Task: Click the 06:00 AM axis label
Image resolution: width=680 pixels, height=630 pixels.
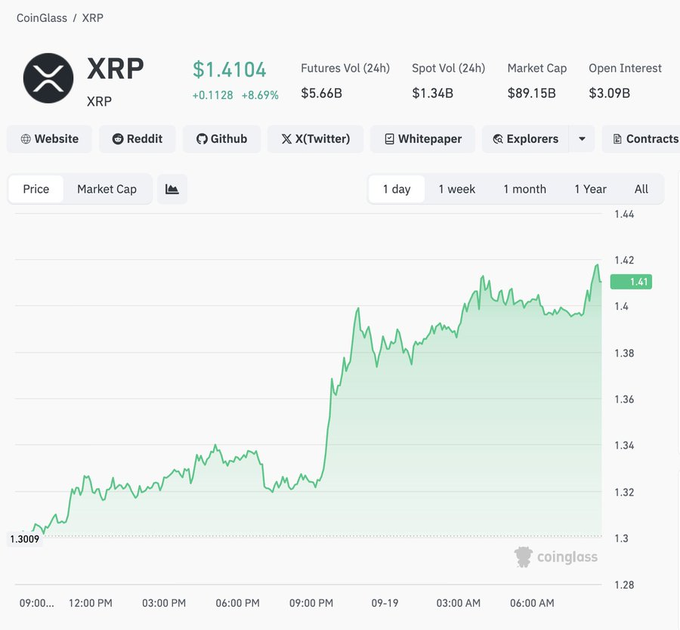Action: (532, 603)
